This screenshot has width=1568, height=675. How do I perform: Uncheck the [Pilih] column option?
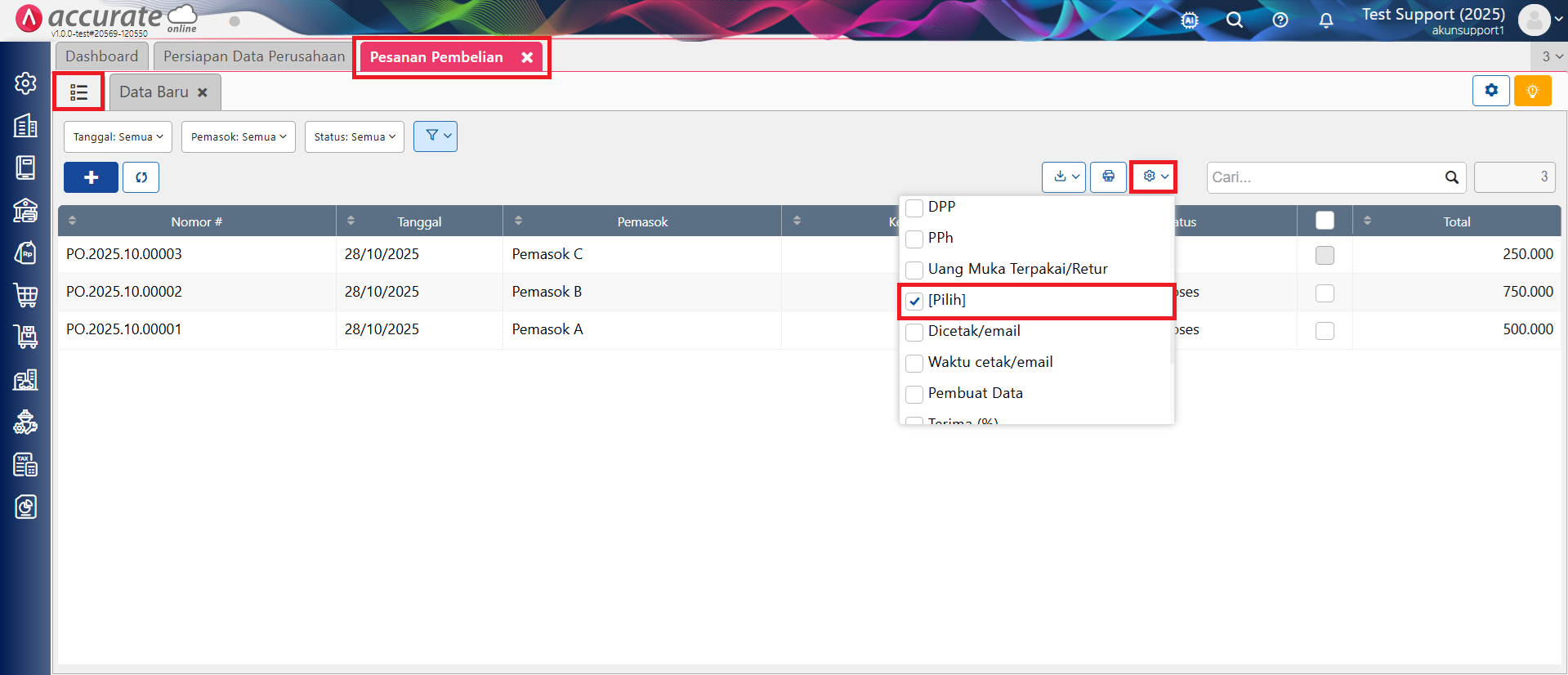point(914,301)
